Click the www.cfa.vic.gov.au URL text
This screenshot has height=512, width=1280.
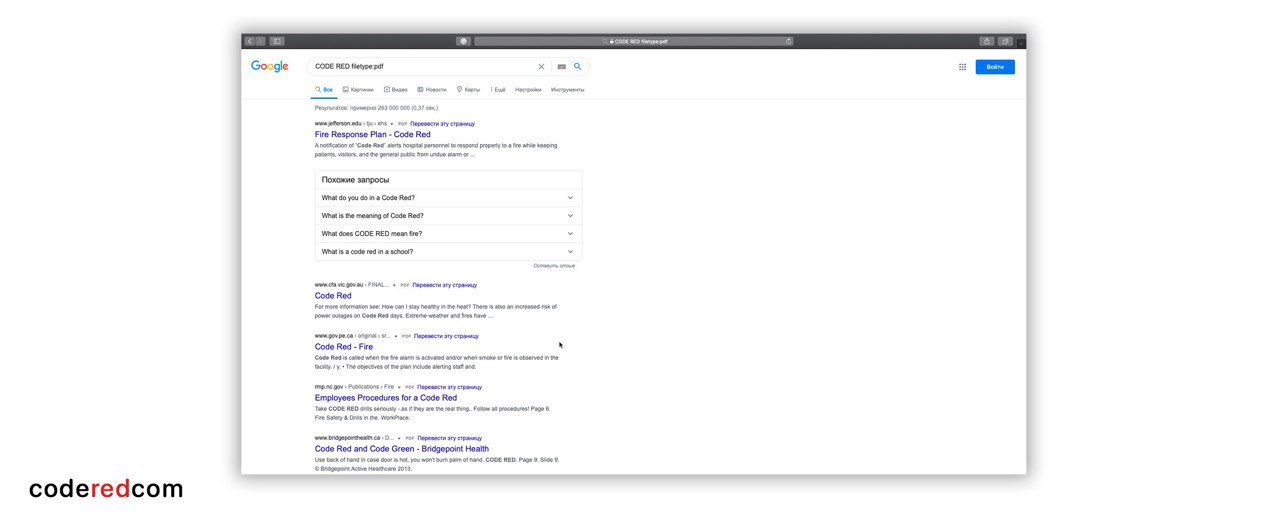tap(339, 285)
